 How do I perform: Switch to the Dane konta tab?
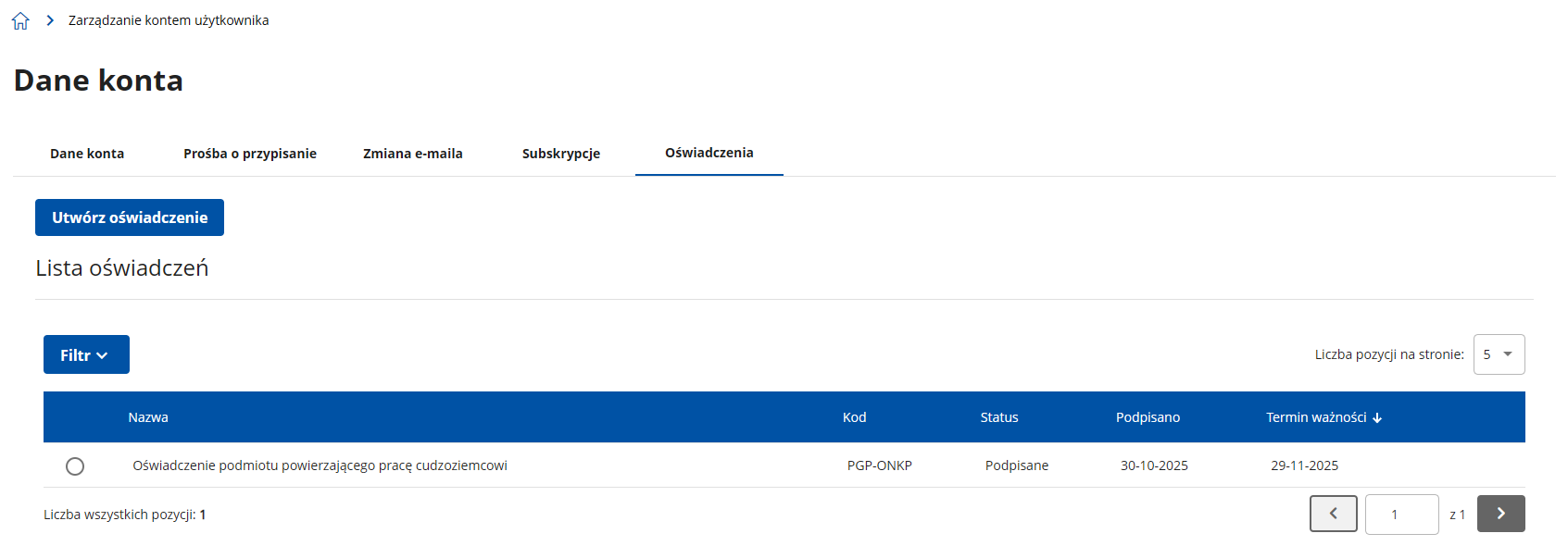(x=87, y=154)
